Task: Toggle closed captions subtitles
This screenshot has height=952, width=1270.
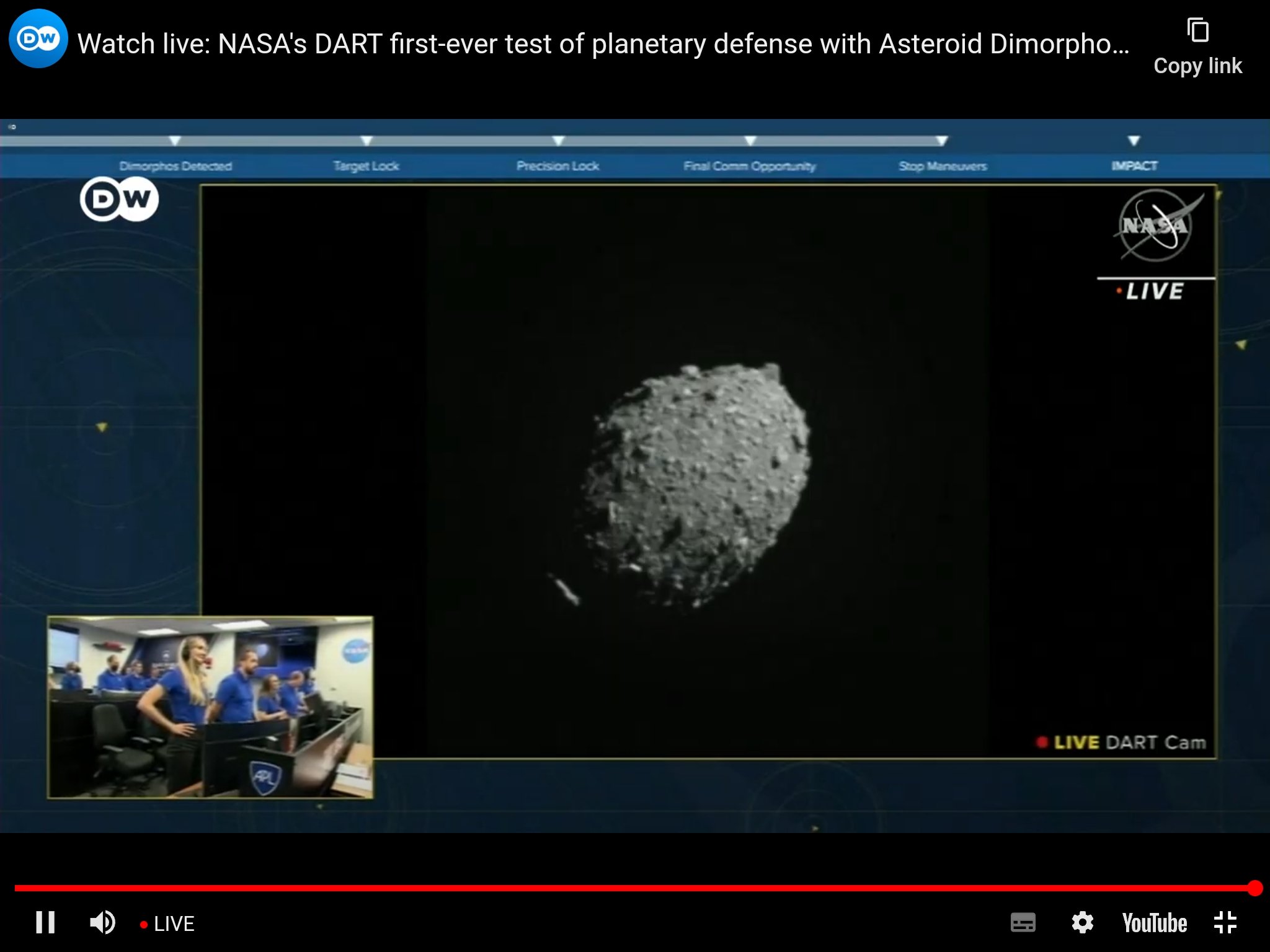Action: [1023, 923]
